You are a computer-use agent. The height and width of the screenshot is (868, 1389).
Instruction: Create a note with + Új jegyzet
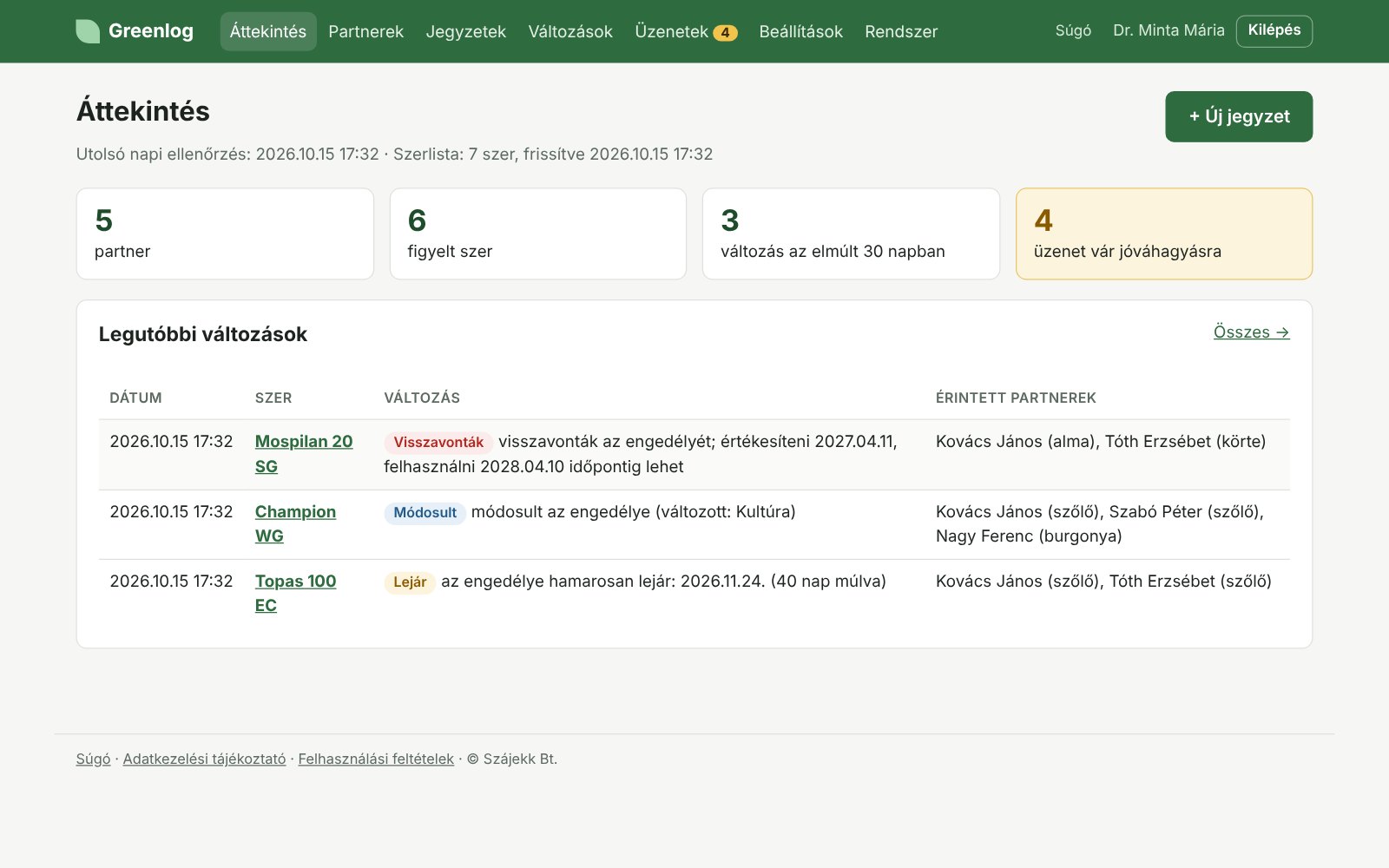pos(1239,116)
